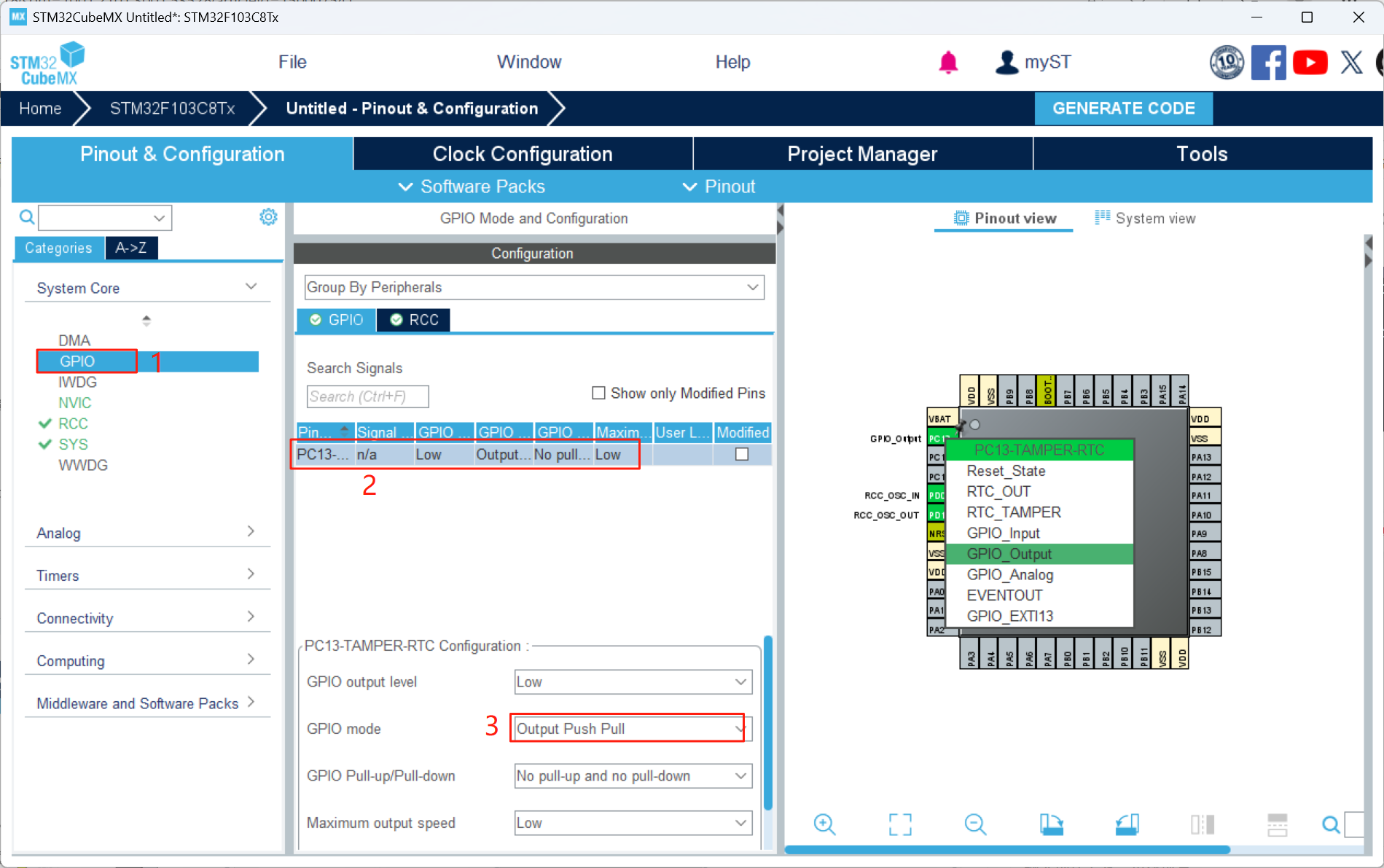This screenshot has height=868, width=1384.
Task: Open the Help menu
Action: click(x=732, y=62)
